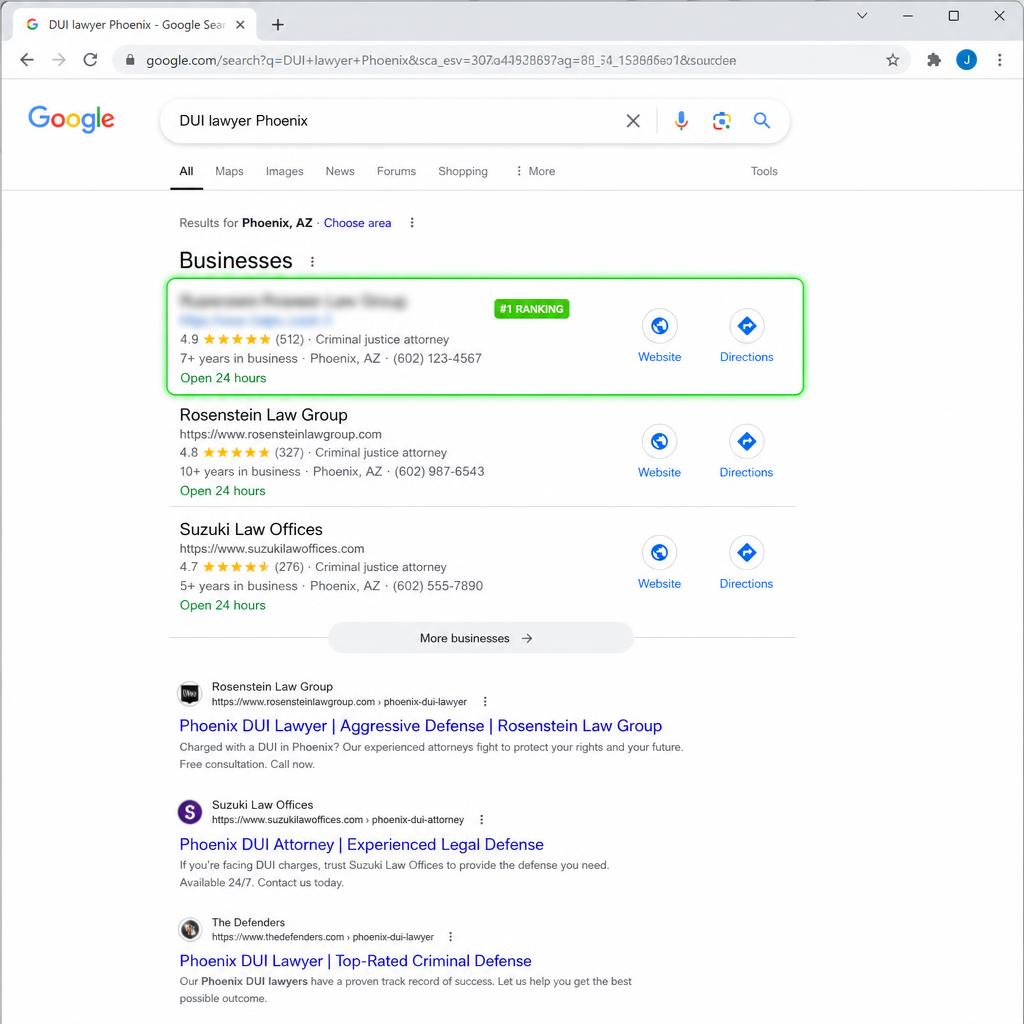
Task: Open options dots for Rosenstein result
Action: pyautogui.click(x=485, y=701)
